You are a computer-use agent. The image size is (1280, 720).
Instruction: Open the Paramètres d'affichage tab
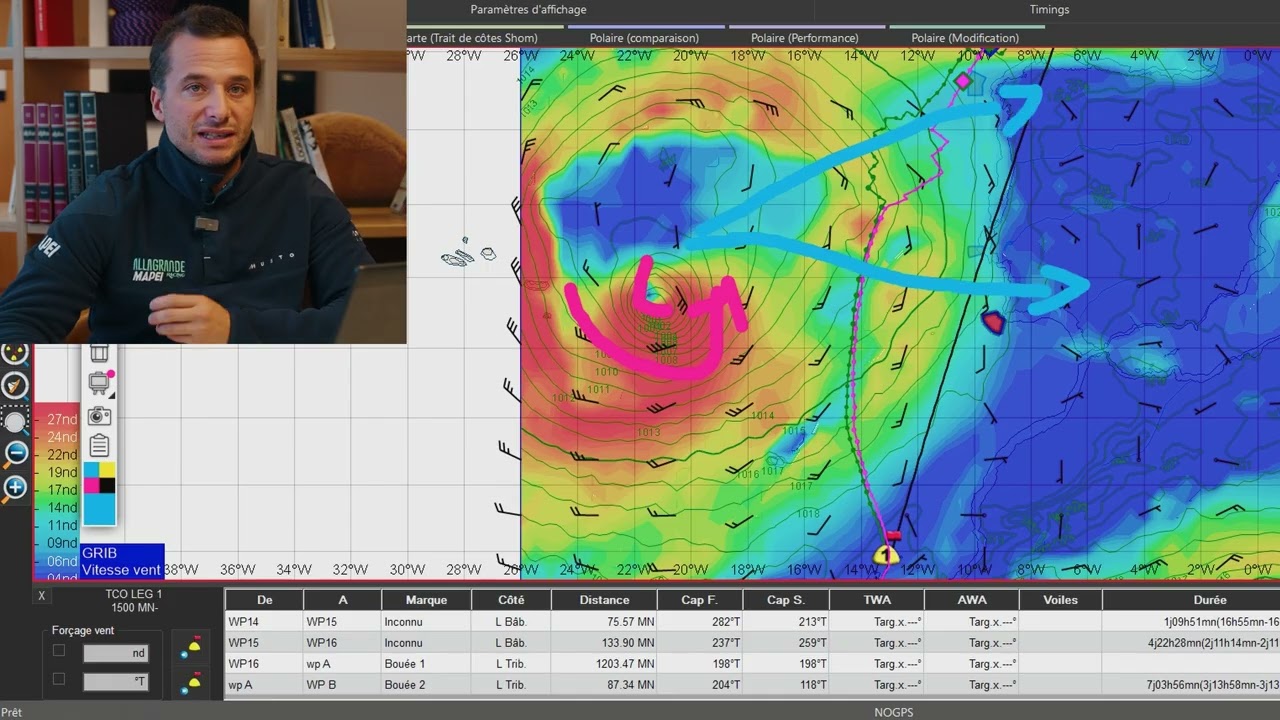(528, 10)
